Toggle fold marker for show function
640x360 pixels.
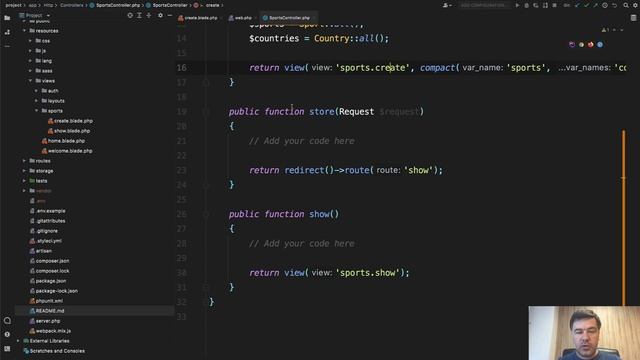(206, 214)
